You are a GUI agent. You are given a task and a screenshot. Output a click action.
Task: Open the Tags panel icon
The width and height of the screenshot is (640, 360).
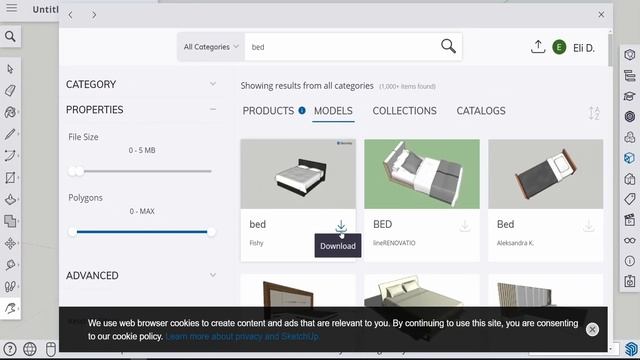[630, 199]
